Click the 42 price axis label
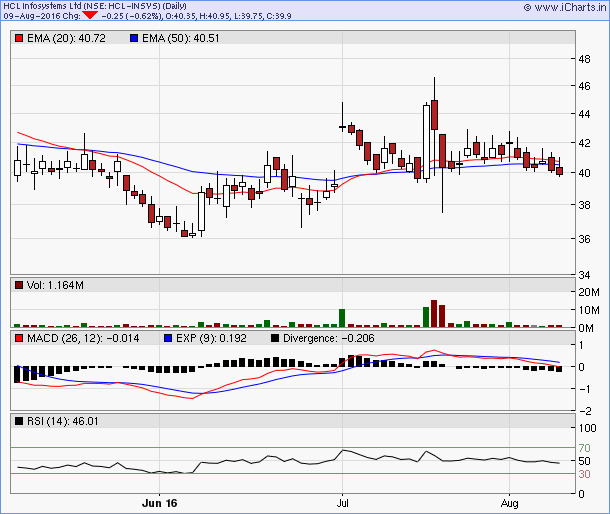This screenshot has width=610, height=514. click(584, 143)
